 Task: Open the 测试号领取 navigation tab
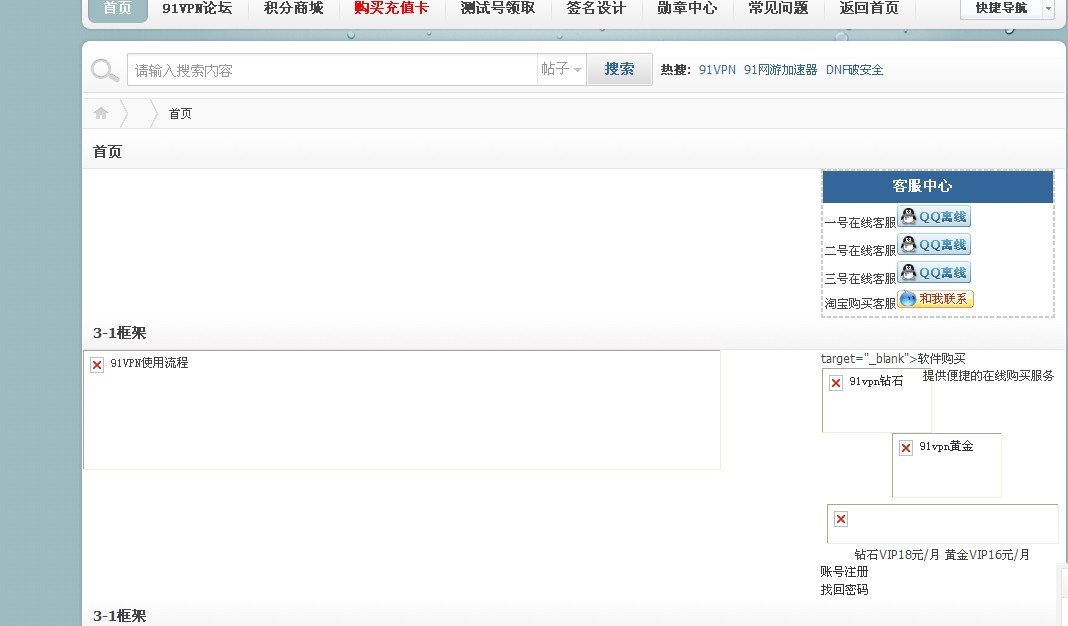[x=498, y=8]
